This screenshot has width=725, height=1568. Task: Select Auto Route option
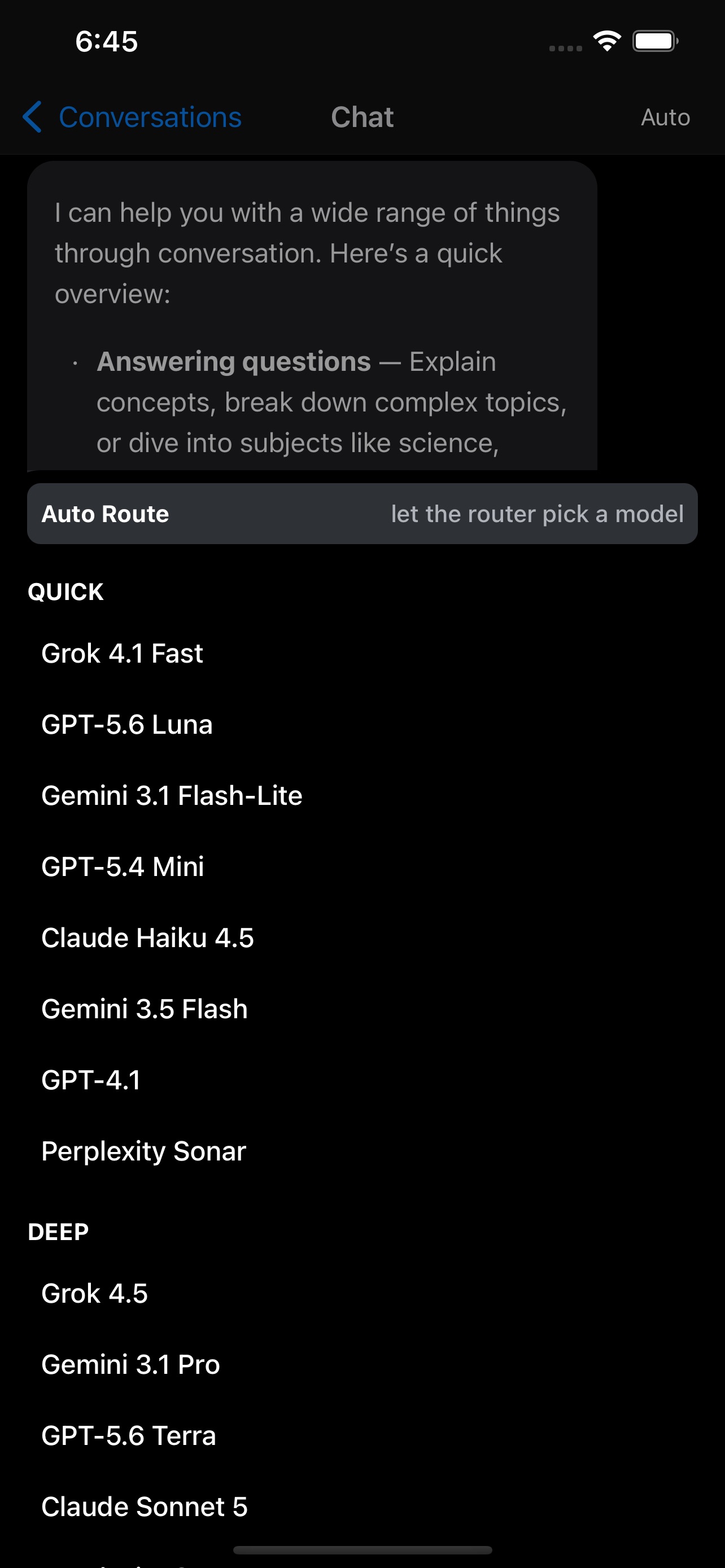click(x=362, y=514)
